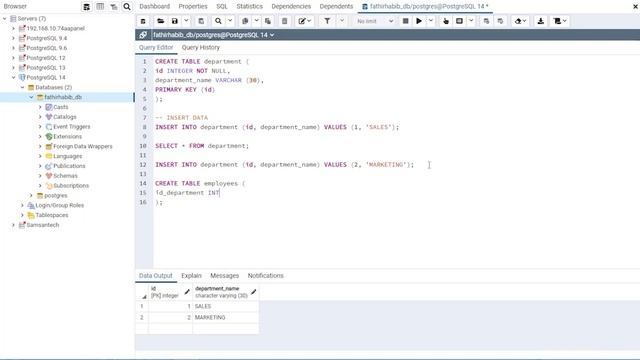The image size is (640, 360).
Task: Open the Save options dropdown arrow
Action: click(x=186, y=21)
